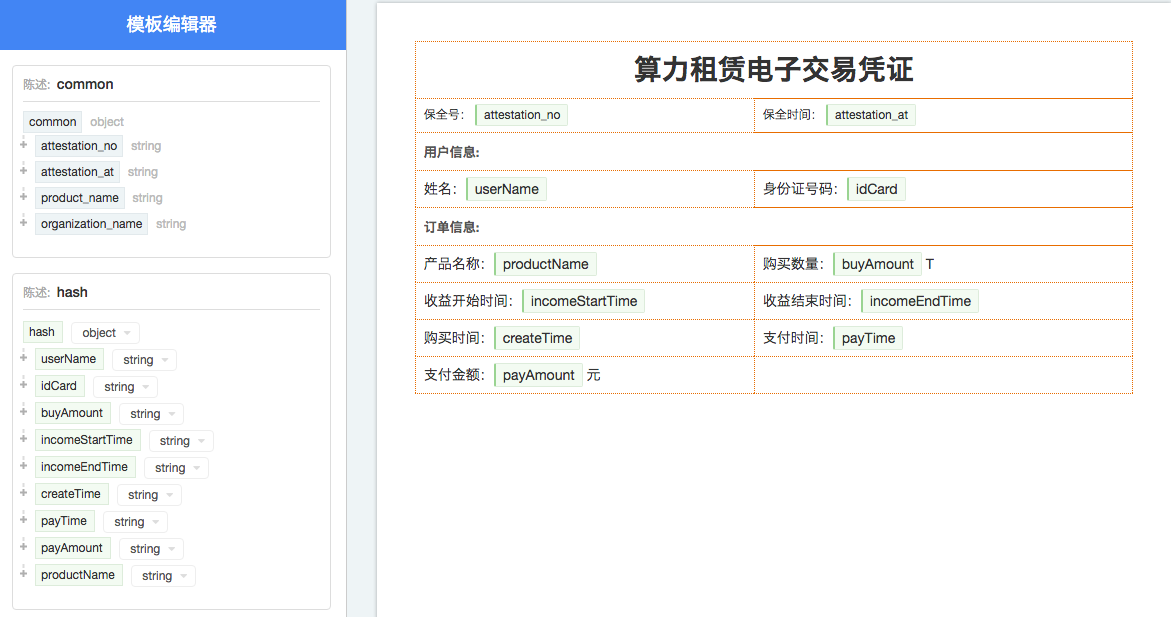Open the userName string type dropdown
The height and width of the screenshot is (617, 1171).
145,360
